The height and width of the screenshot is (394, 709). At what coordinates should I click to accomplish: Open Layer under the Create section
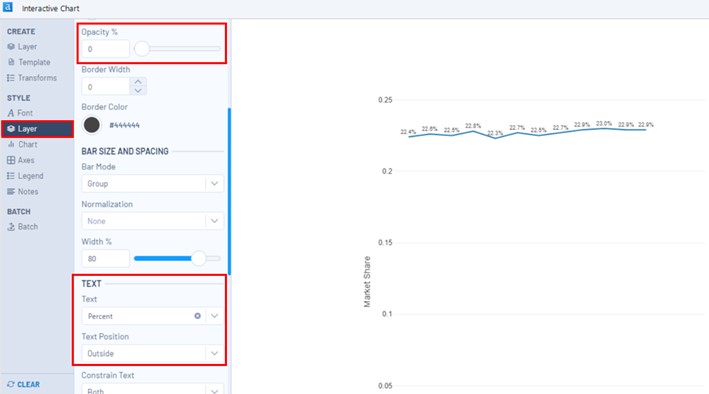tap(22, 47)
